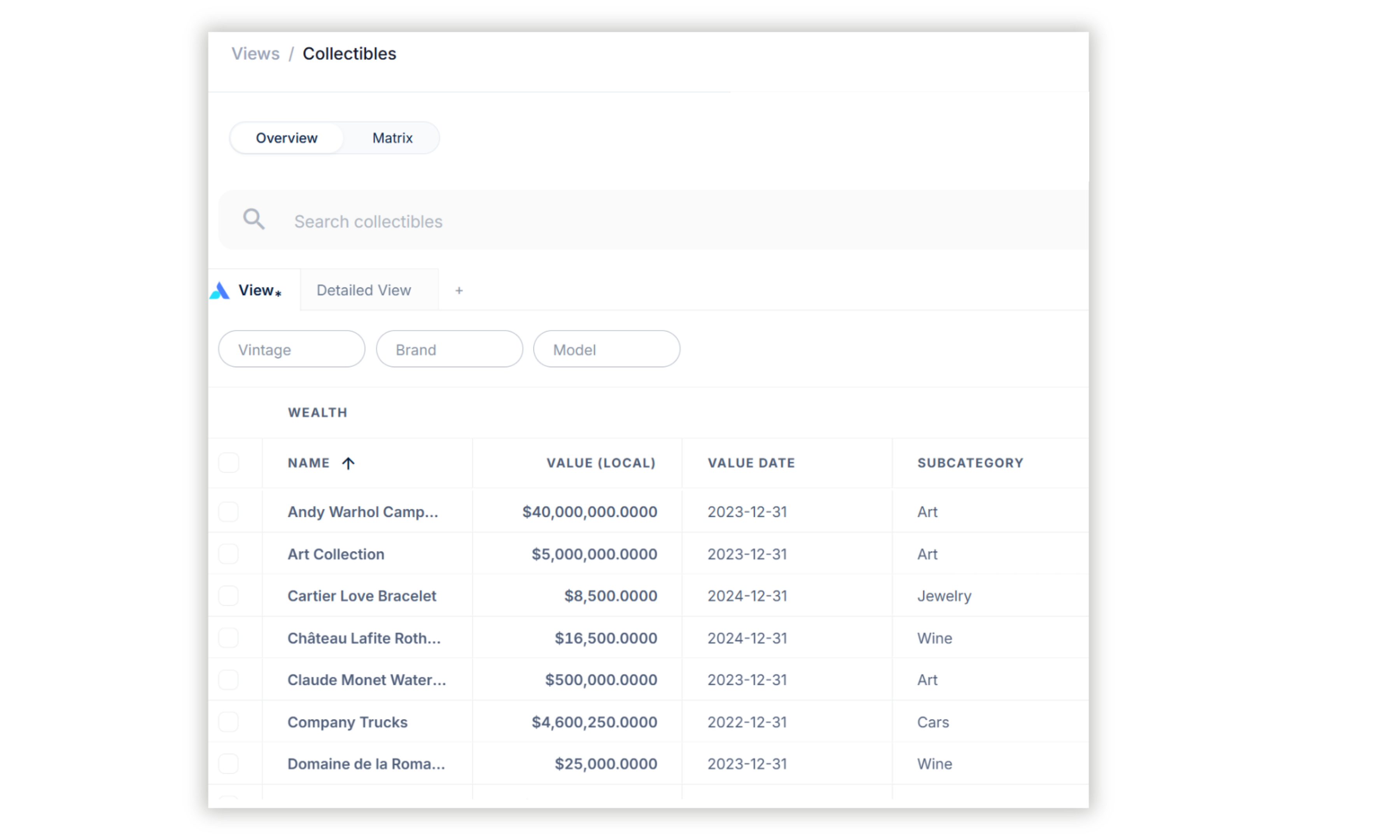Open the Château Lafite Roth... entry

pos(363,638)
